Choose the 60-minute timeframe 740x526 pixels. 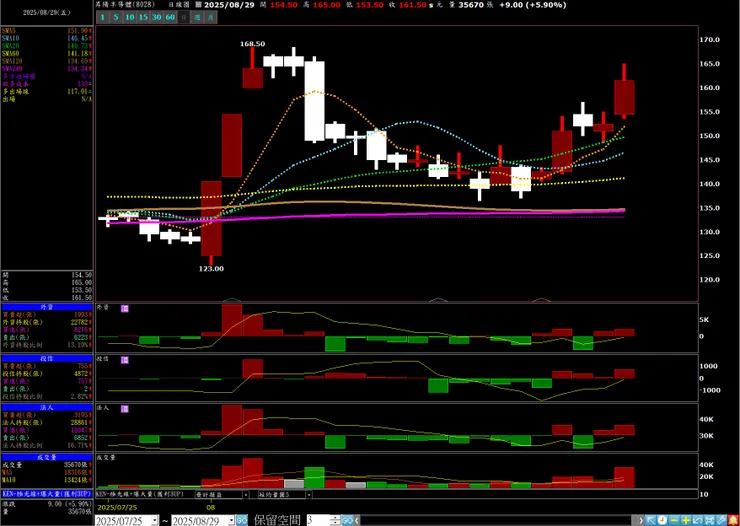(x=170, y=17)
